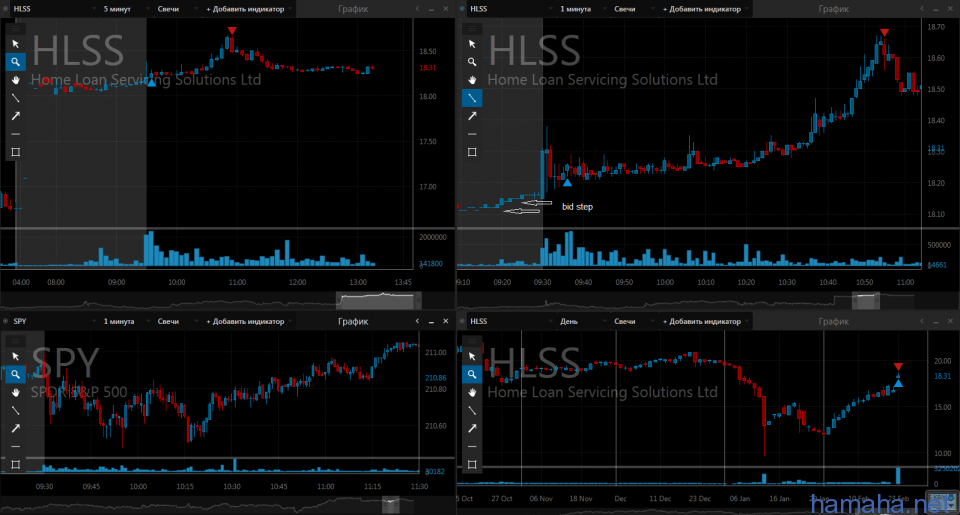
Task: Expand the 'Свечи' chart type dropdown in SPY chart
Action: point(171,322)
